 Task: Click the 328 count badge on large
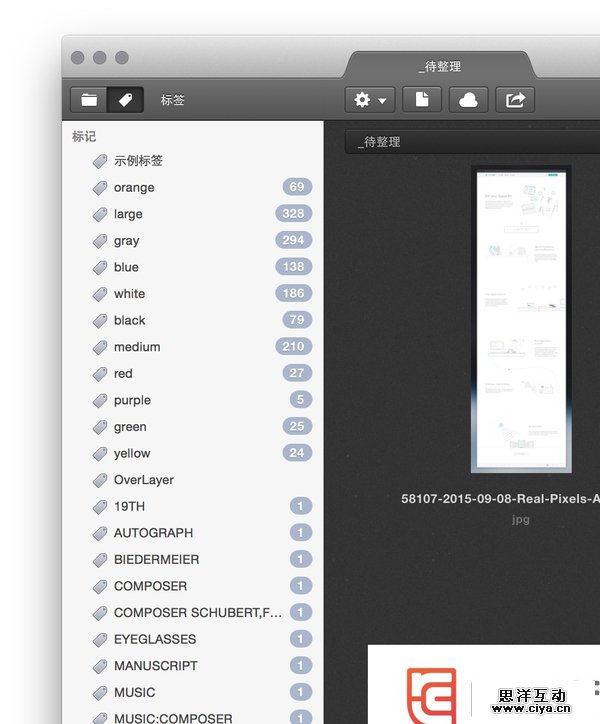pos(294,213)
